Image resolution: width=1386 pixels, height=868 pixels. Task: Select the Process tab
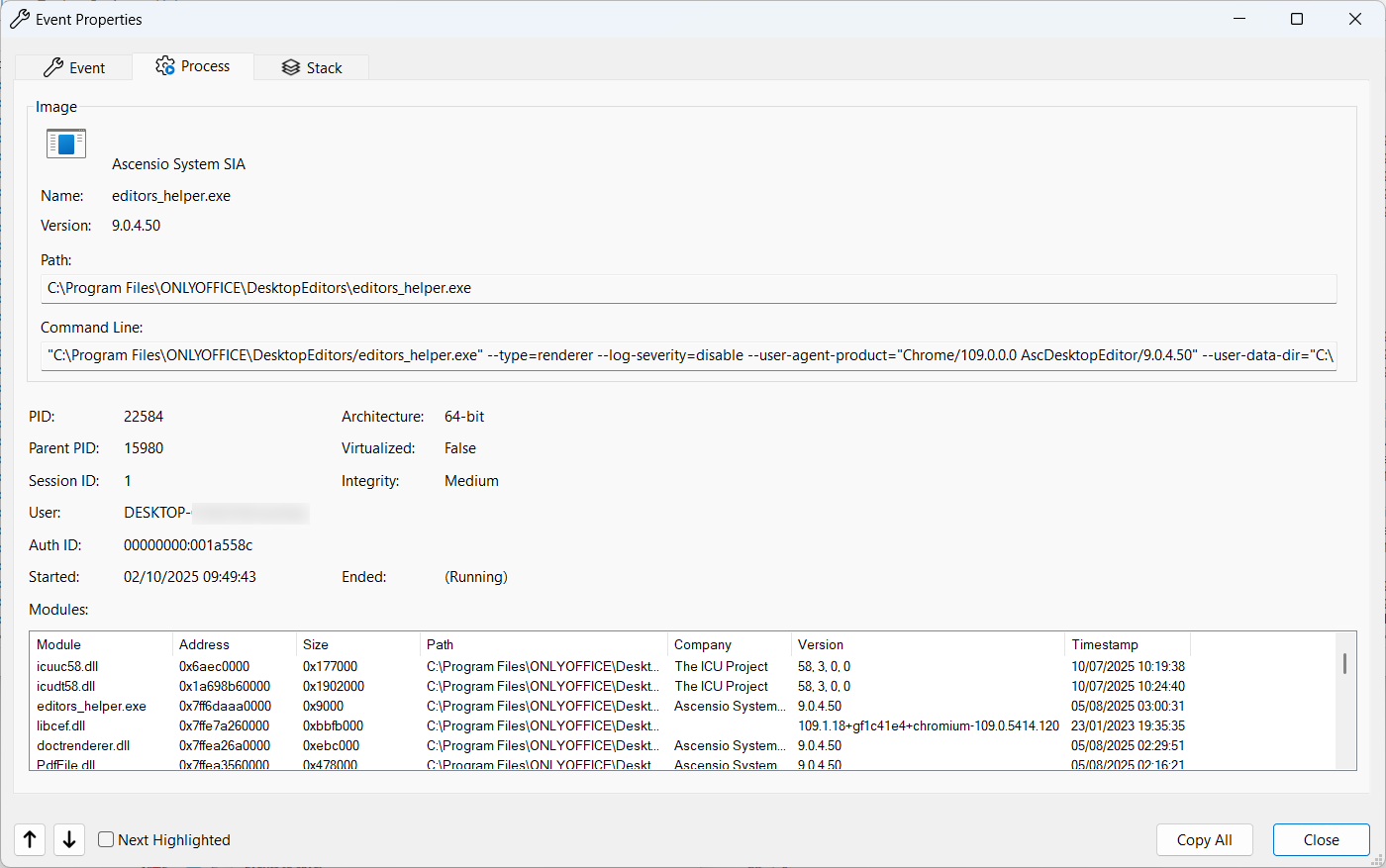(193, 66)
